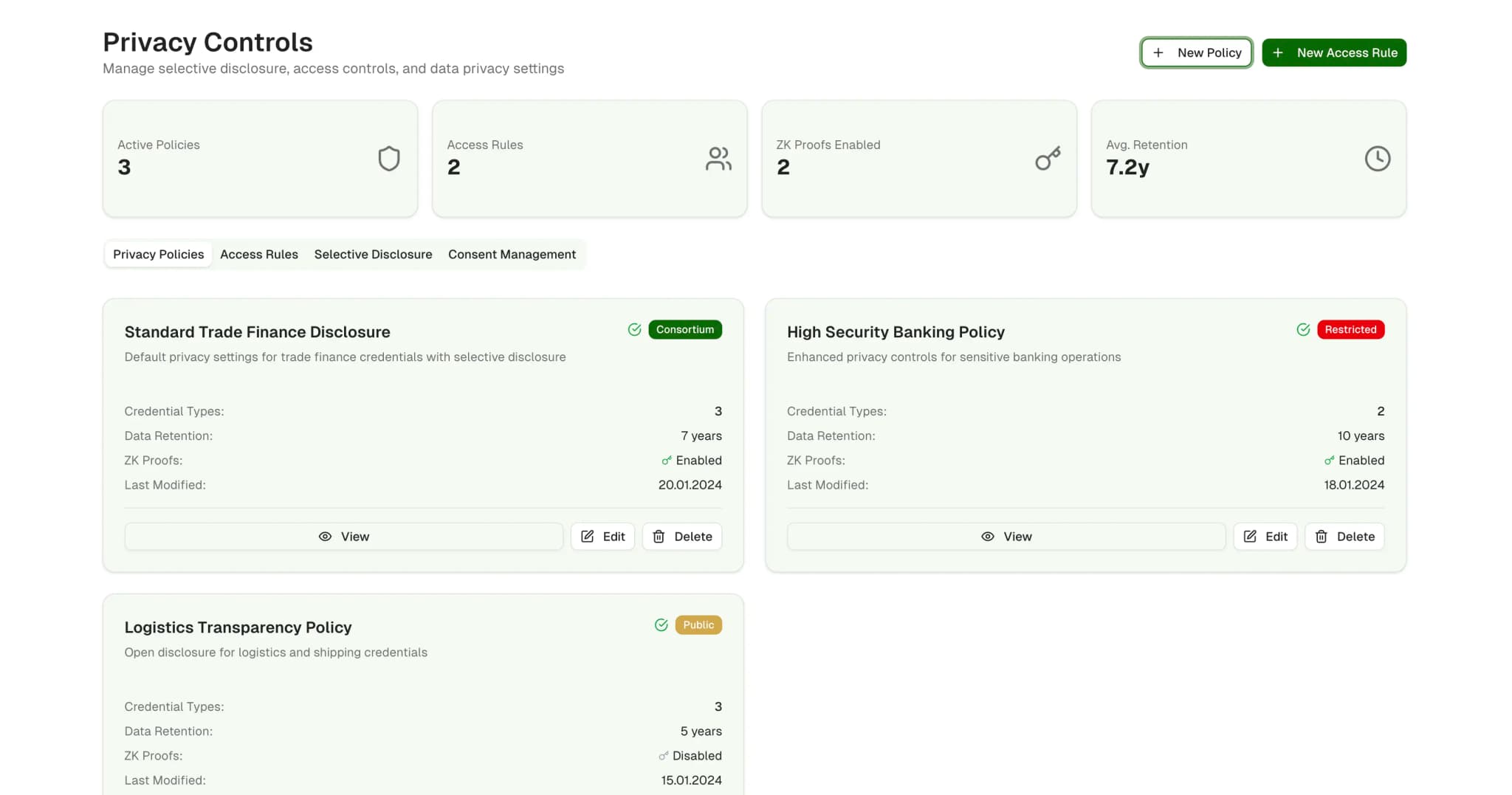Click the people icon on Access Rules card
Image resolution: width=1512 pixels, height=795 pixels.
(x=718, y=158)
